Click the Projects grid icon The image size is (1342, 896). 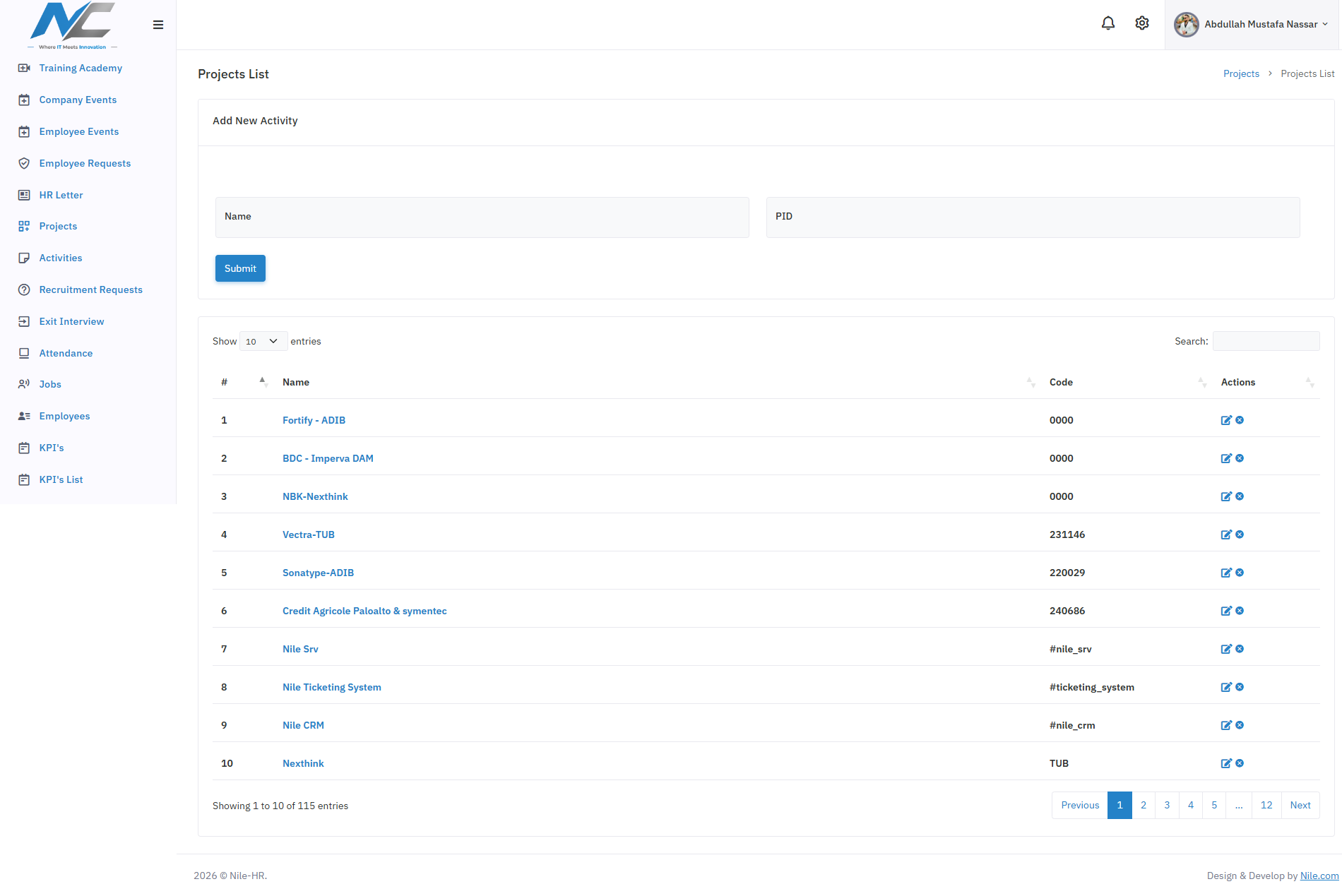pos(24,226)
